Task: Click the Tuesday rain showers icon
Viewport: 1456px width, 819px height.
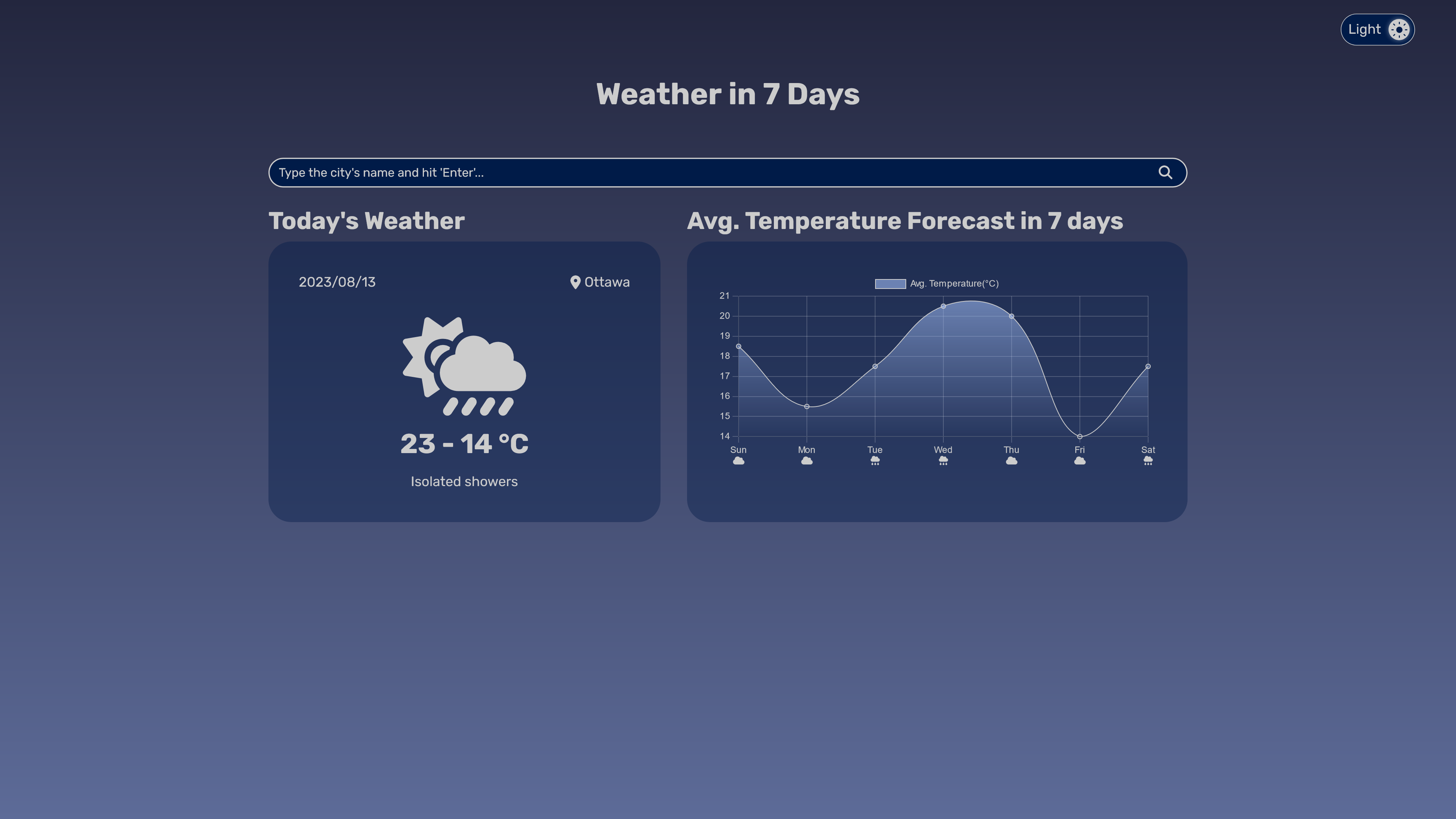Action: tap(875, 461)
